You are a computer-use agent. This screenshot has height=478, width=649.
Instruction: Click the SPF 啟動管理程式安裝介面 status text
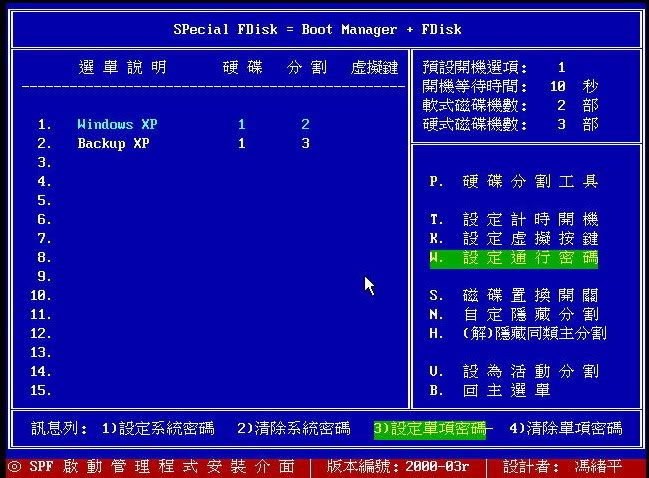click(x=162, y=467)
